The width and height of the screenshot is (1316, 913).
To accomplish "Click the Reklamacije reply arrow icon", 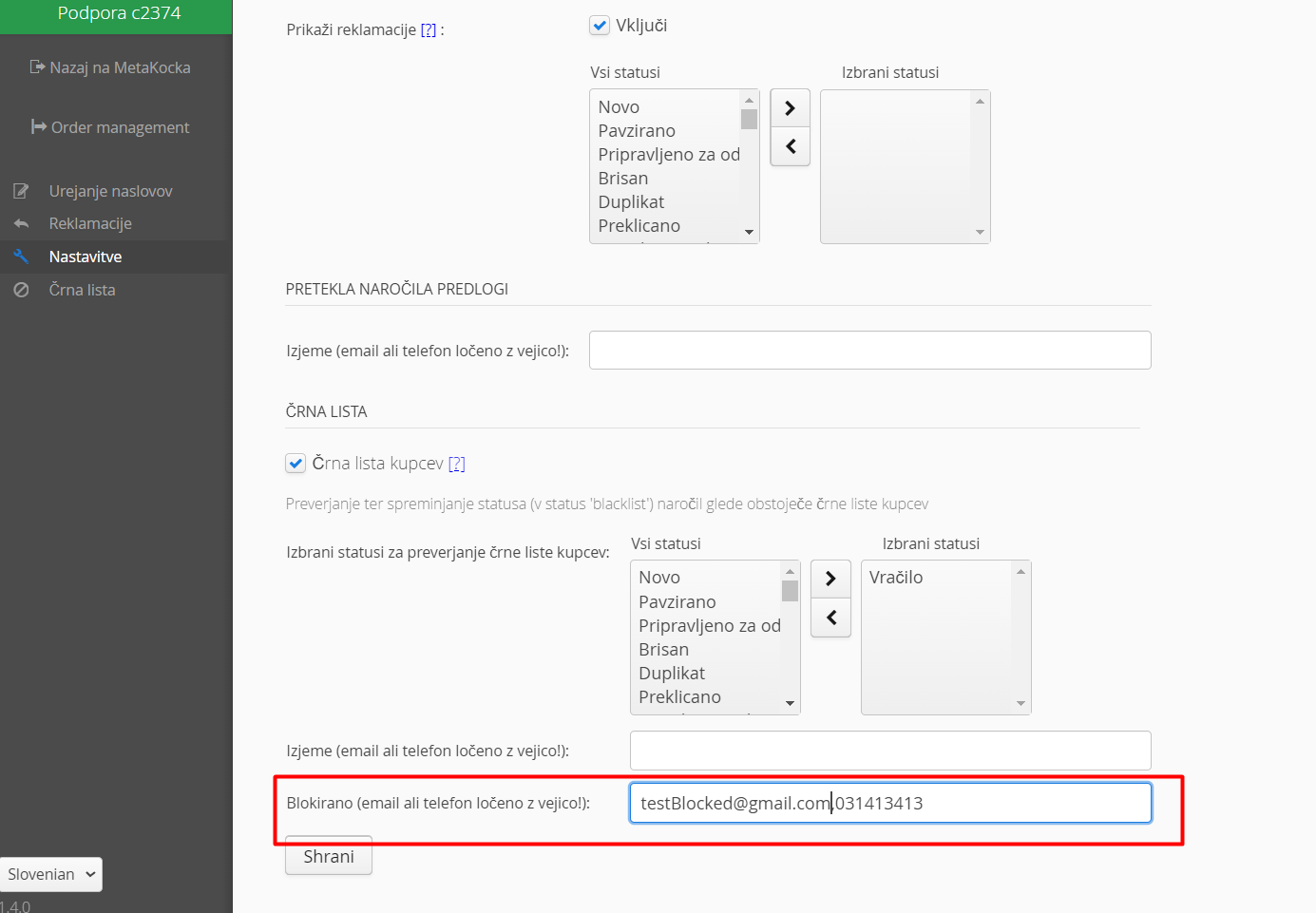I will click(21, 224).
